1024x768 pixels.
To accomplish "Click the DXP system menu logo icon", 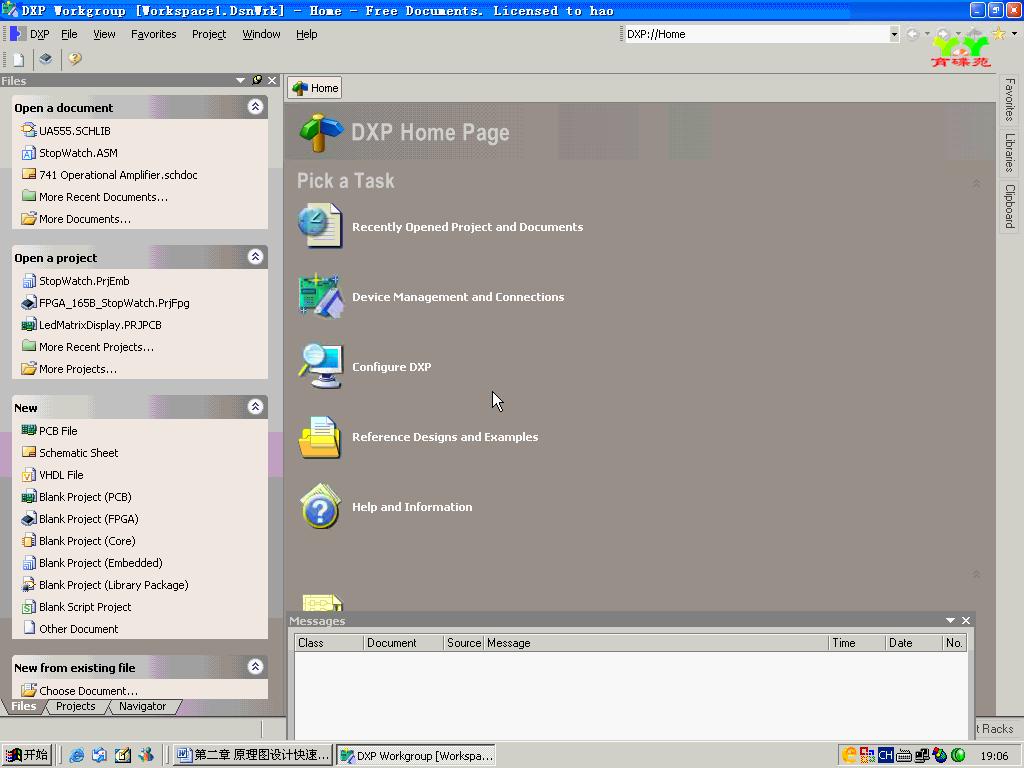I will [x=18, y=33].
